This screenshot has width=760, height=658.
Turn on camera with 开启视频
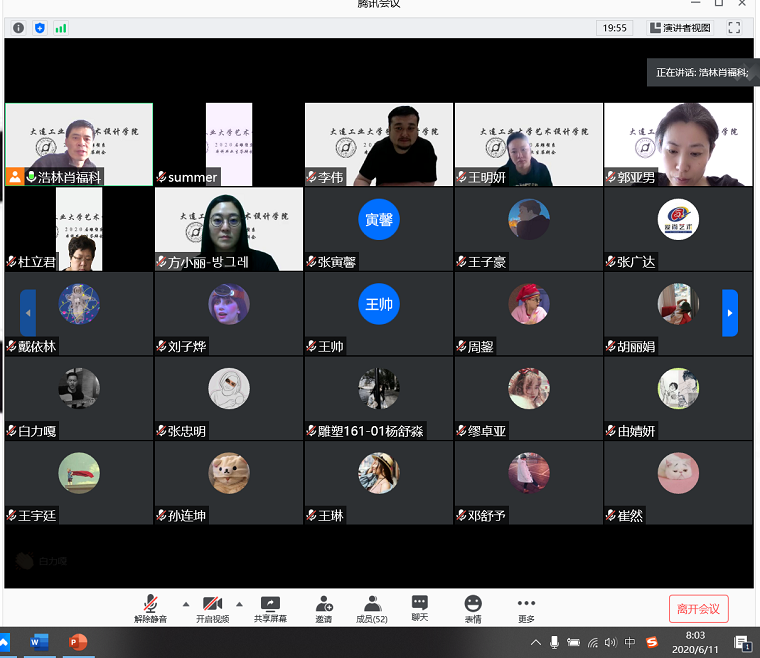tap(212, 609)
